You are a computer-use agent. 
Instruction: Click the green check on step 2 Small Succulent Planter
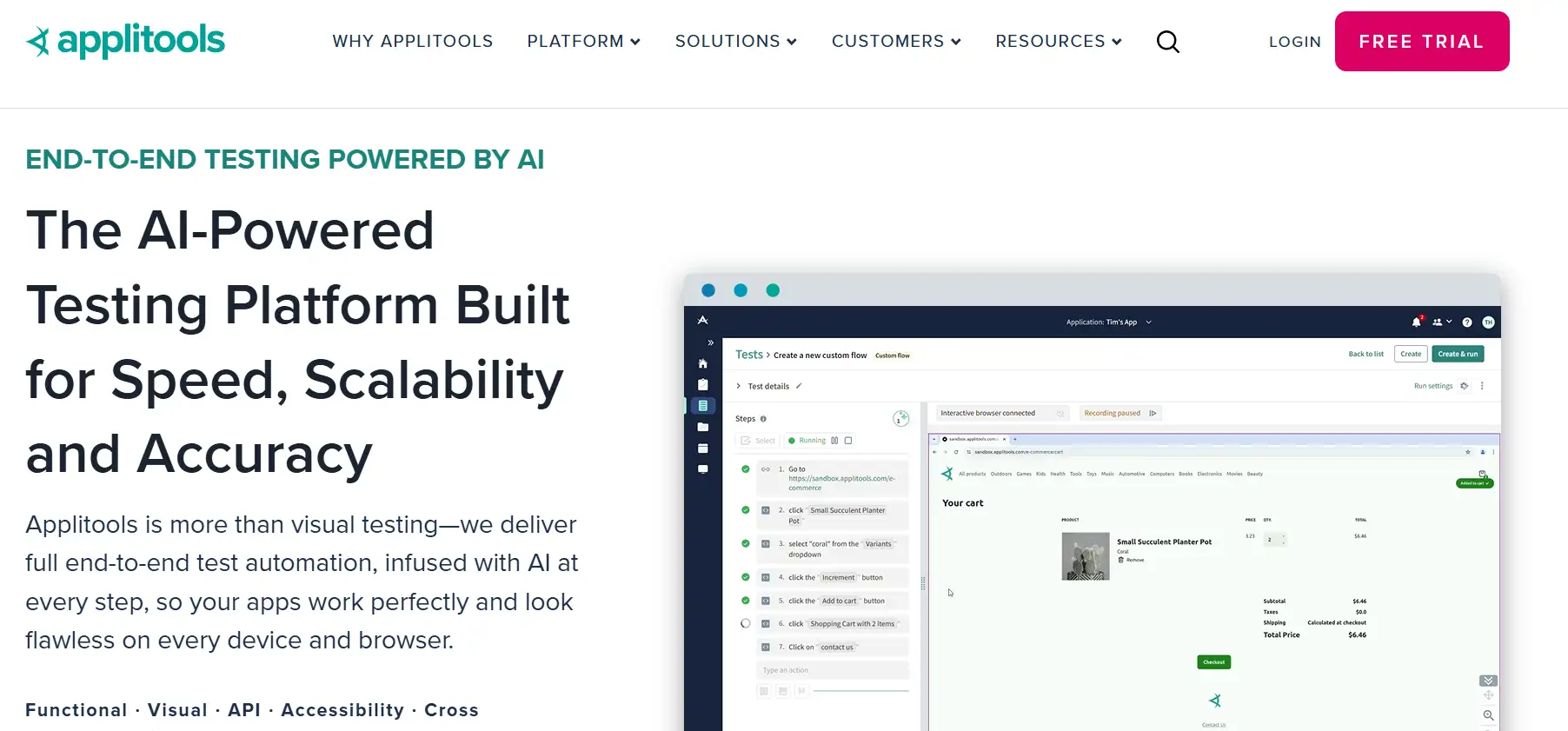[746, 510]
